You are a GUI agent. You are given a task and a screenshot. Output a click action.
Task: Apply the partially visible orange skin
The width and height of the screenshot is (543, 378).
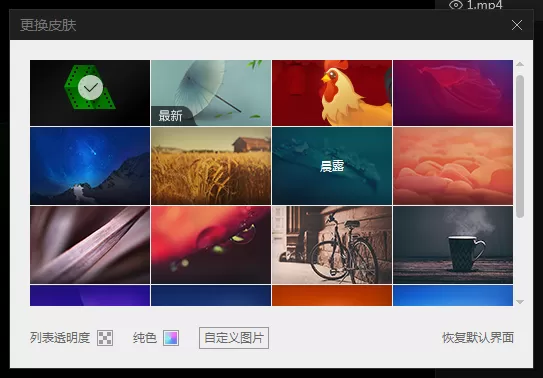coord(332,295)
